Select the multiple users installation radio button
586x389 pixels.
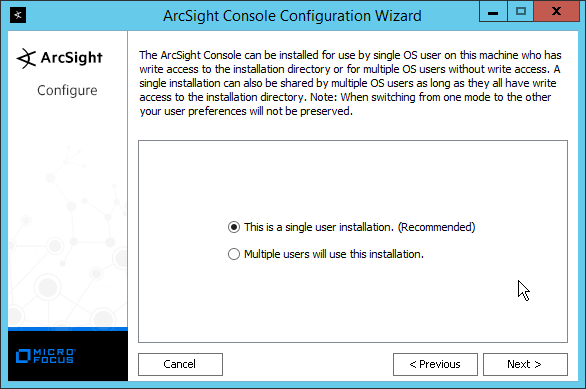234,254
